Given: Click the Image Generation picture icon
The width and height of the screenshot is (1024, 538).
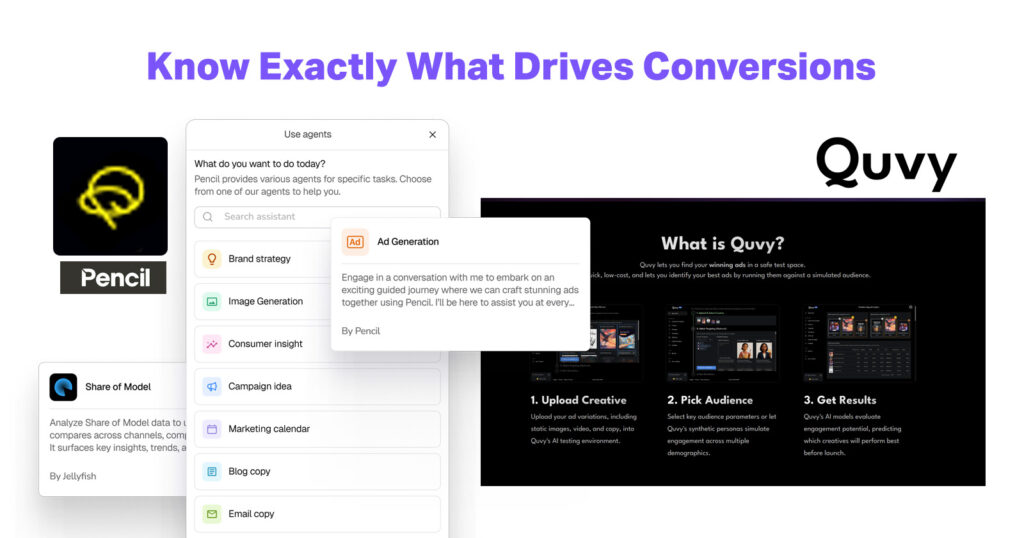Looking at the screenshot, I should tap(212, 301).
